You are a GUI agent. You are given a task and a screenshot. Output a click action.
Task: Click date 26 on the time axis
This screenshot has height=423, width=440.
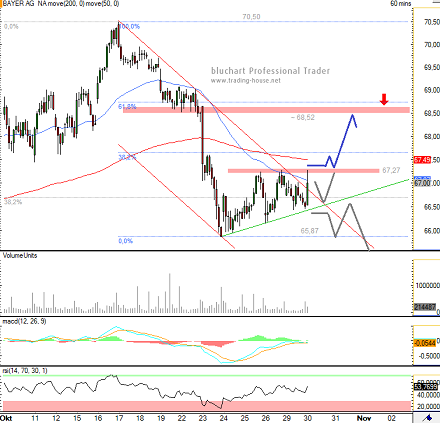pos(265,418)
